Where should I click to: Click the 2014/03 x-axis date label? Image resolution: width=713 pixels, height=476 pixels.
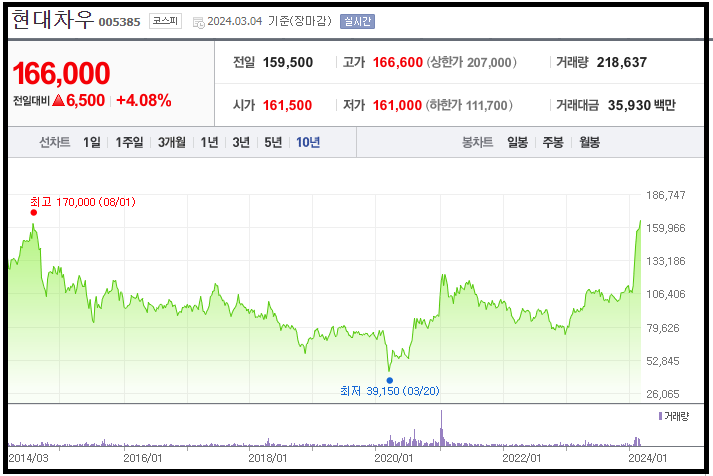click(28, 458)
